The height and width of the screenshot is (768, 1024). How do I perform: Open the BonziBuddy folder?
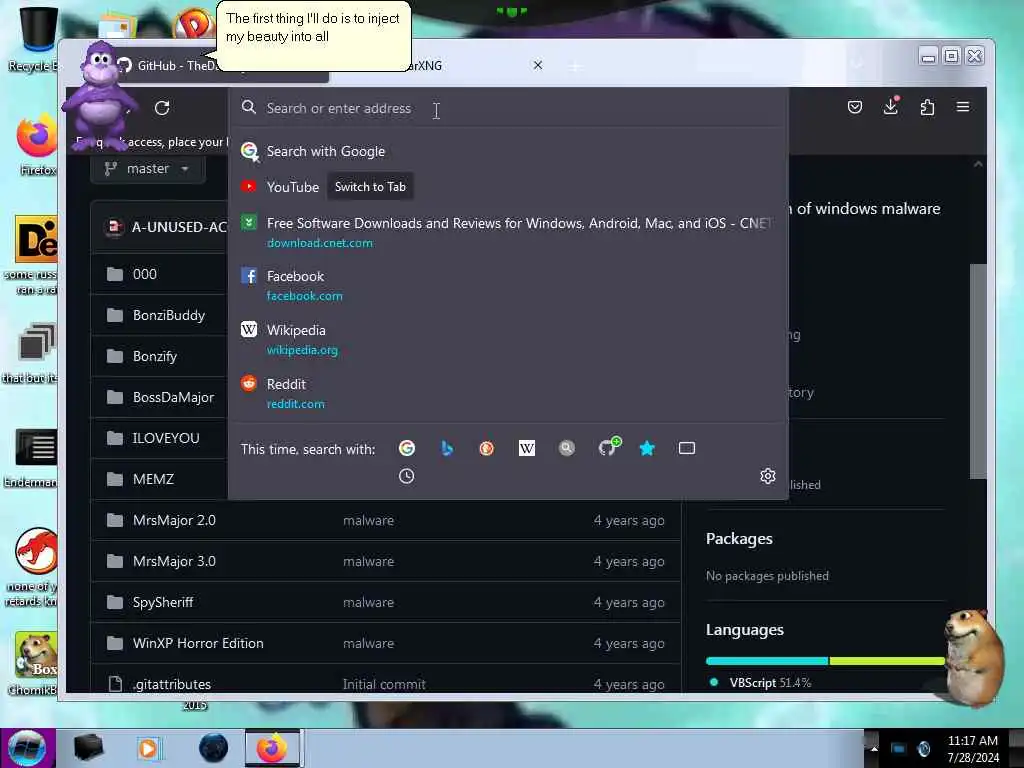click(168, 315)
